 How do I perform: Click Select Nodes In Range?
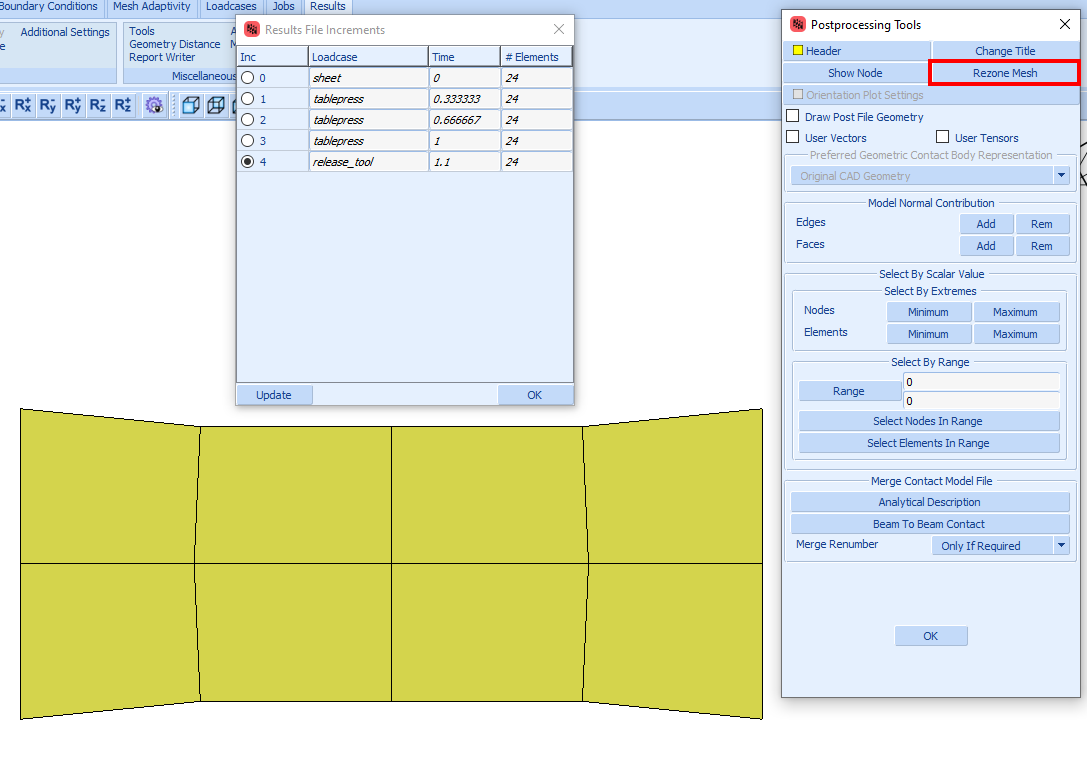pyautogui.click(x=928, y=421)
